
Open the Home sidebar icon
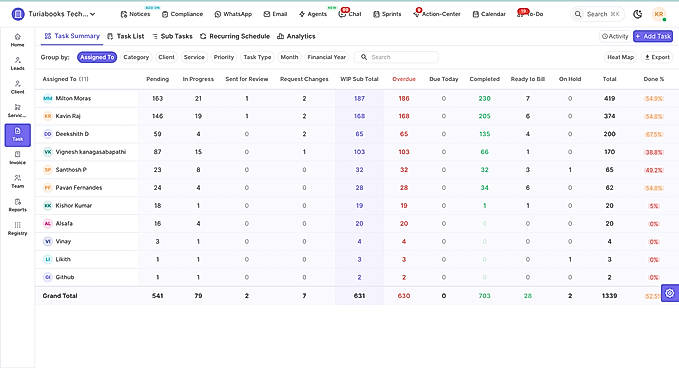17,40
